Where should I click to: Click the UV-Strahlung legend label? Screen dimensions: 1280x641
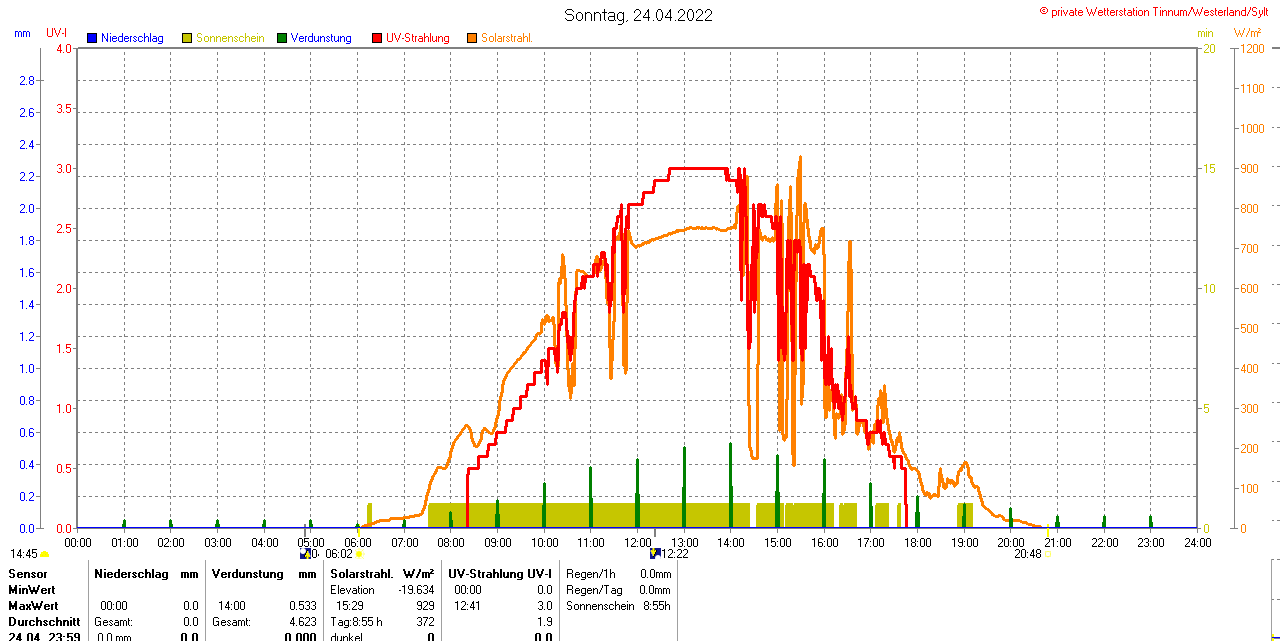pyautogui.click(x=418, y=38)
